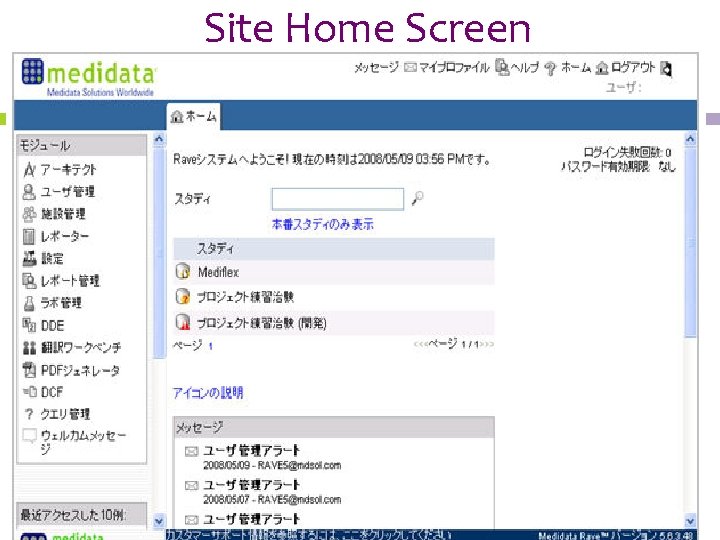Click the プロジェクト練習治験 study icon
The height and width of the screenshot is (540, 720).
click(183, 296)
